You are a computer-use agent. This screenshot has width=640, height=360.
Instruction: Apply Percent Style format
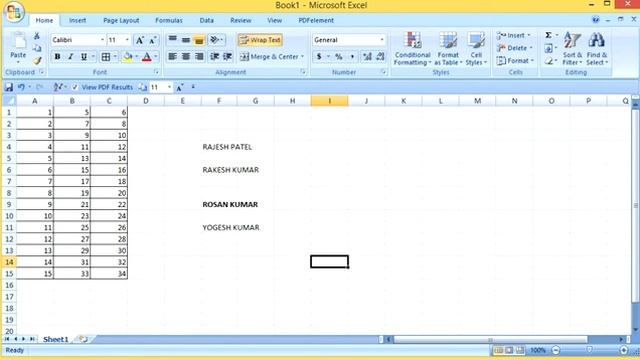(338, 57)
